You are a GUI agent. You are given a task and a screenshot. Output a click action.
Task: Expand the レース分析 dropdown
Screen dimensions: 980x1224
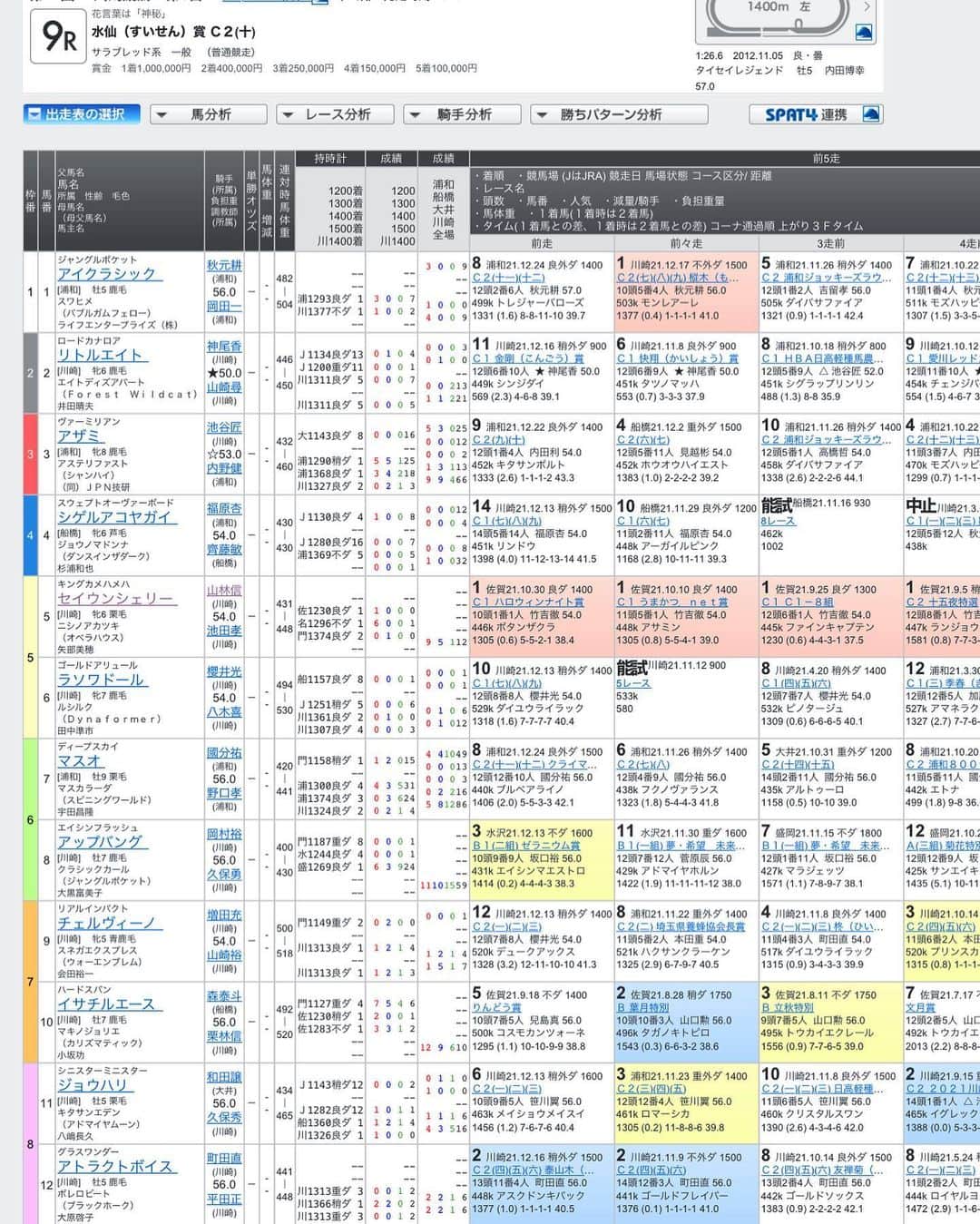(335, 114)
